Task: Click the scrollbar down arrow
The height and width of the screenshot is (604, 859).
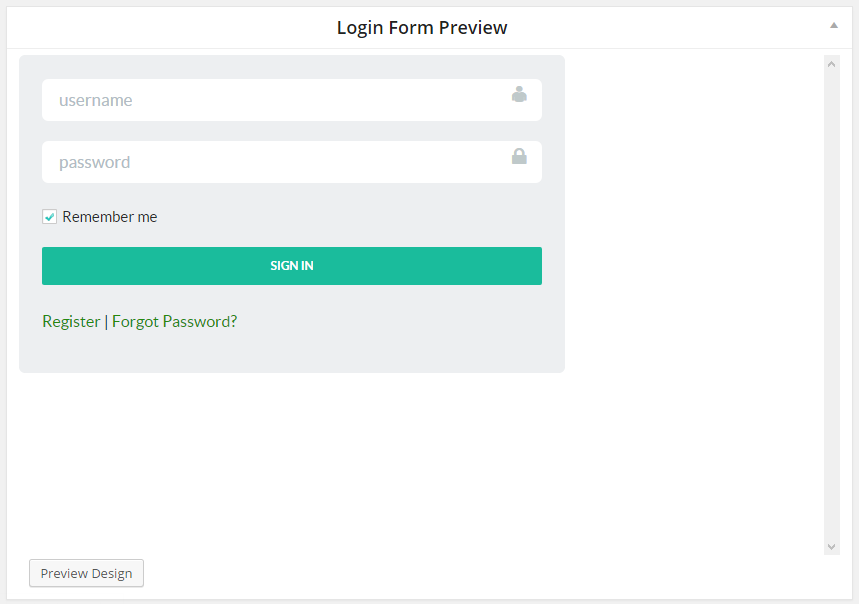Action: (x=832, y=546)
